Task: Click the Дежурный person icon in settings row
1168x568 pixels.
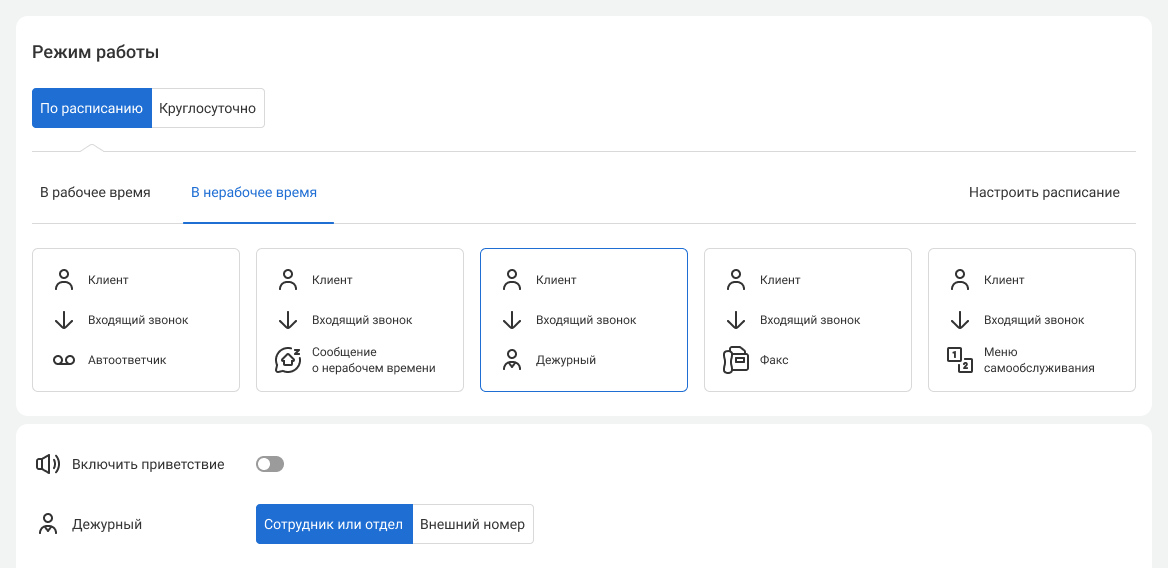Action: (47, 524)
